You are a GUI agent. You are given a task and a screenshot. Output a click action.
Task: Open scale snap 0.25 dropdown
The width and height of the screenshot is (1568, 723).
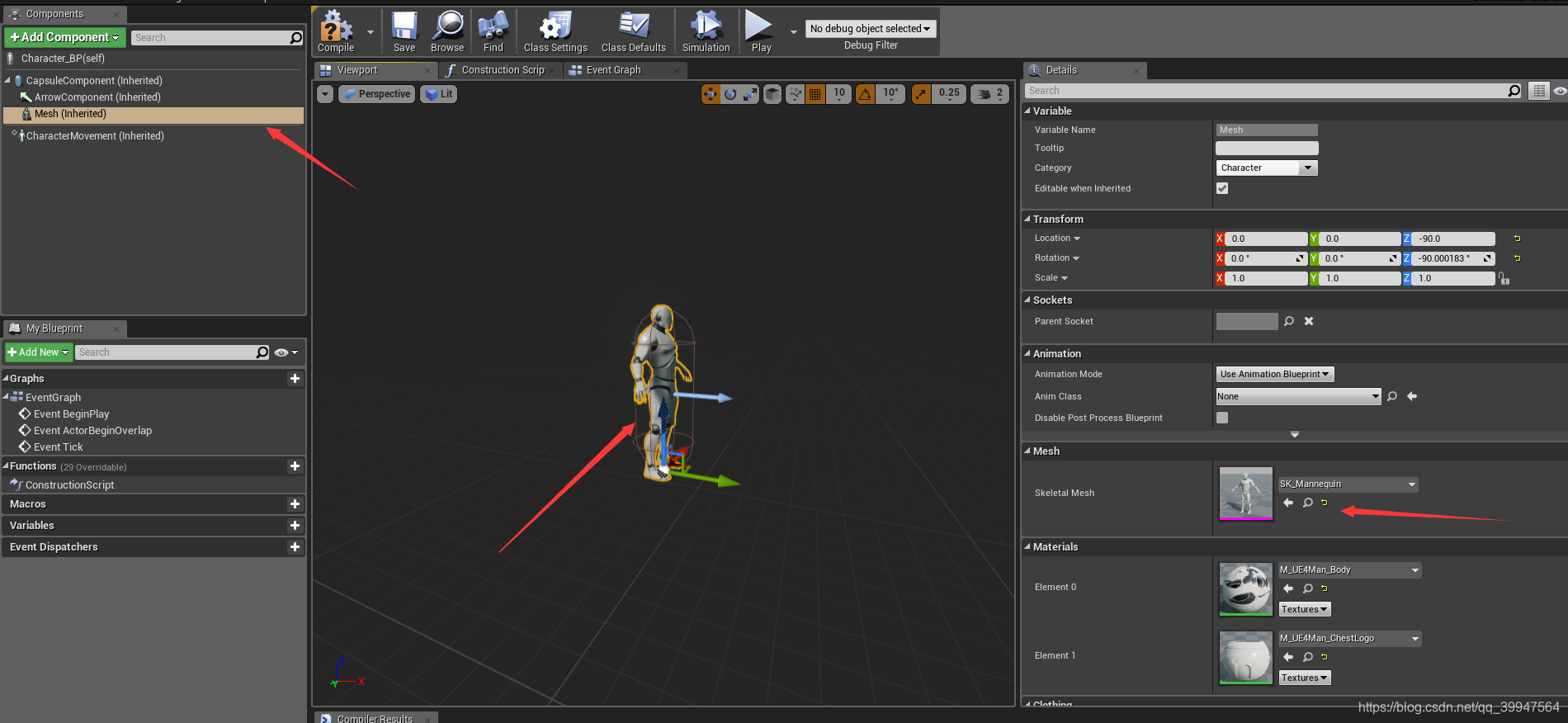click(x=949, y=94)
